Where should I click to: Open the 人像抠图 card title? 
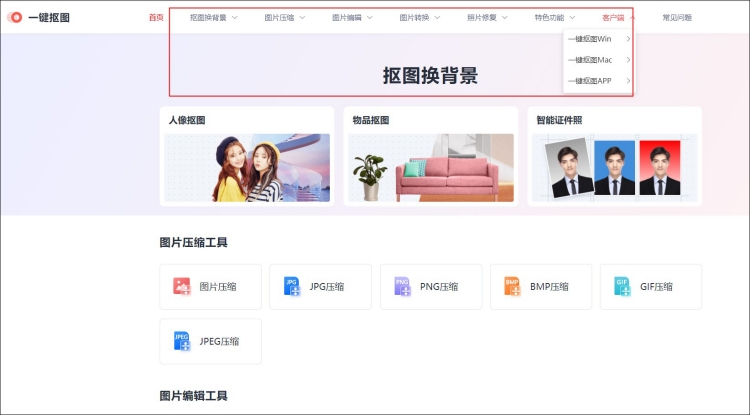(x=187, y=120)
